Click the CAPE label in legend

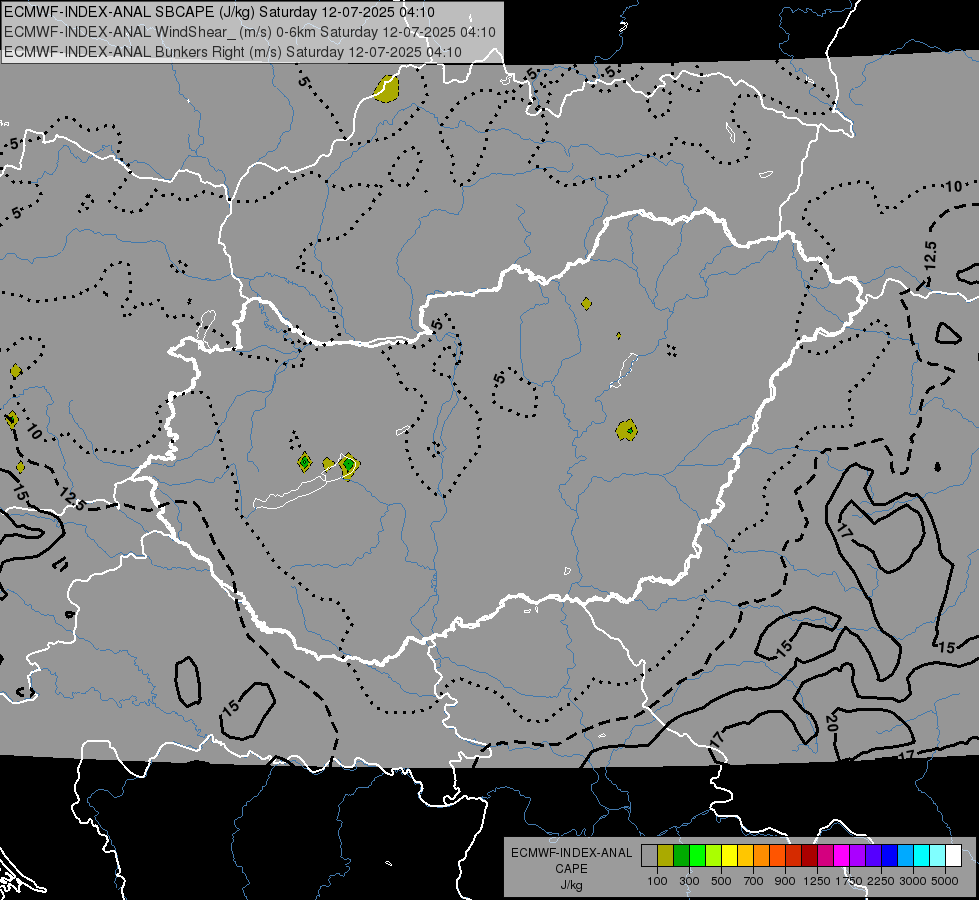[x=571, y=869]
